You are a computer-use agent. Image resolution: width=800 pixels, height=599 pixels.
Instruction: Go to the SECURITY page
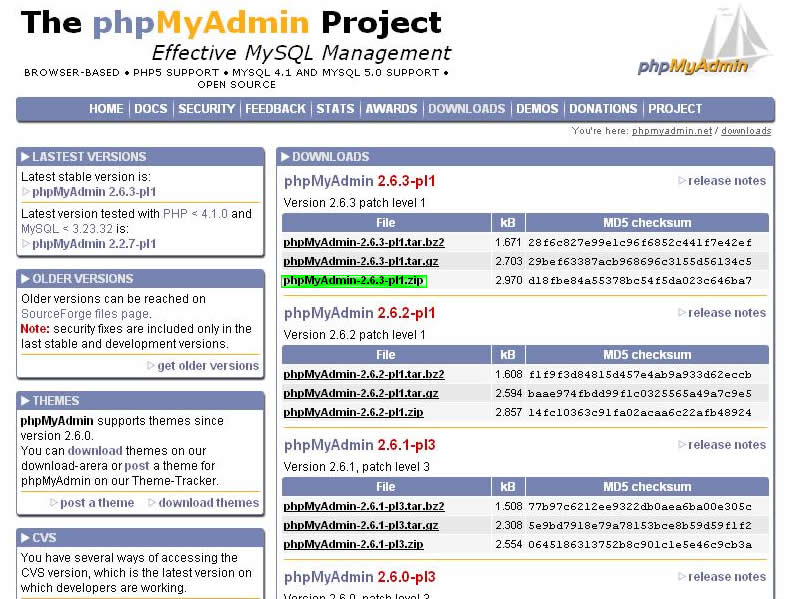[206, 109]
